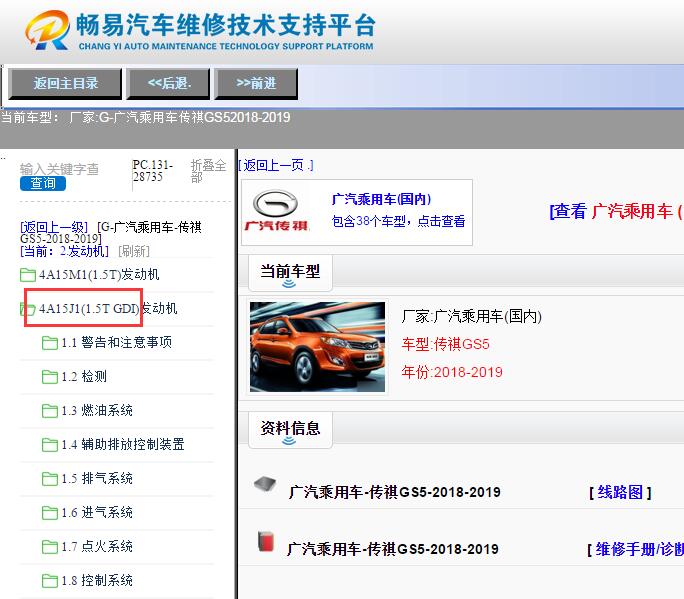684x599 pixels.
Task: Select the 1.7 点火系统 entry
Action: (x=97, y=547)
